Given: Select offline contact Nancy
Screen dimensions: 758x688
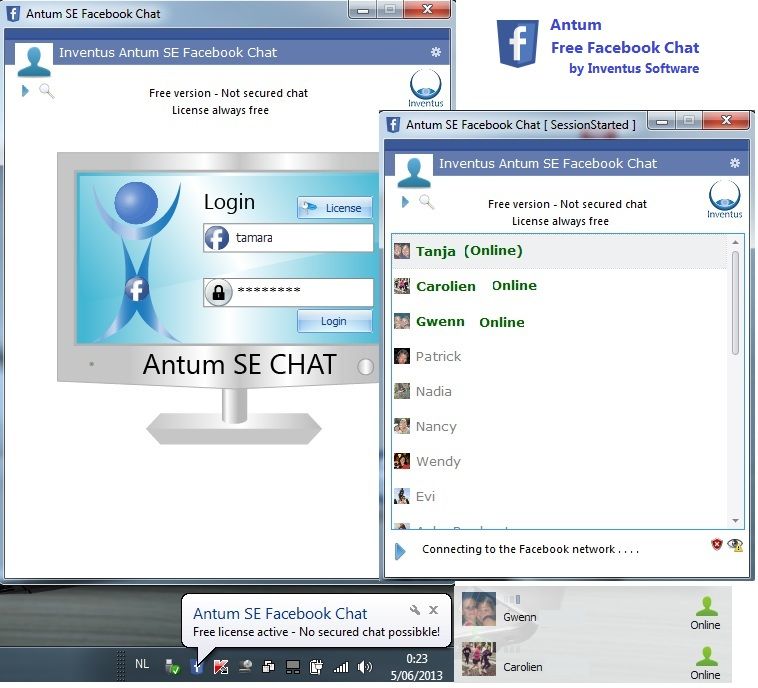Looking at the screenshot, I should (x=560, y=426).
